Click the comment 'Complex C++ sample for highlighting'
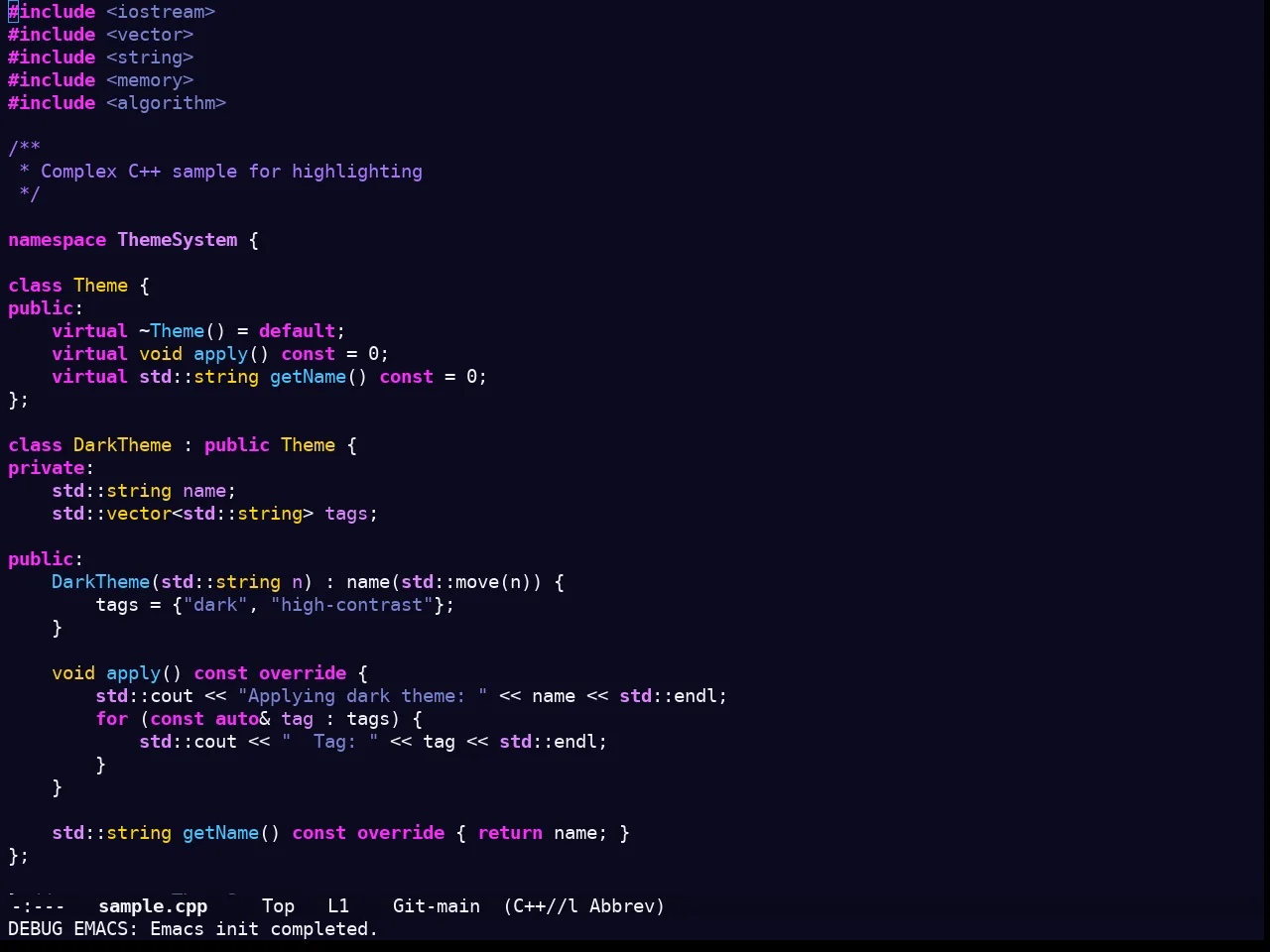1270x952 pixels. (232, 172)
